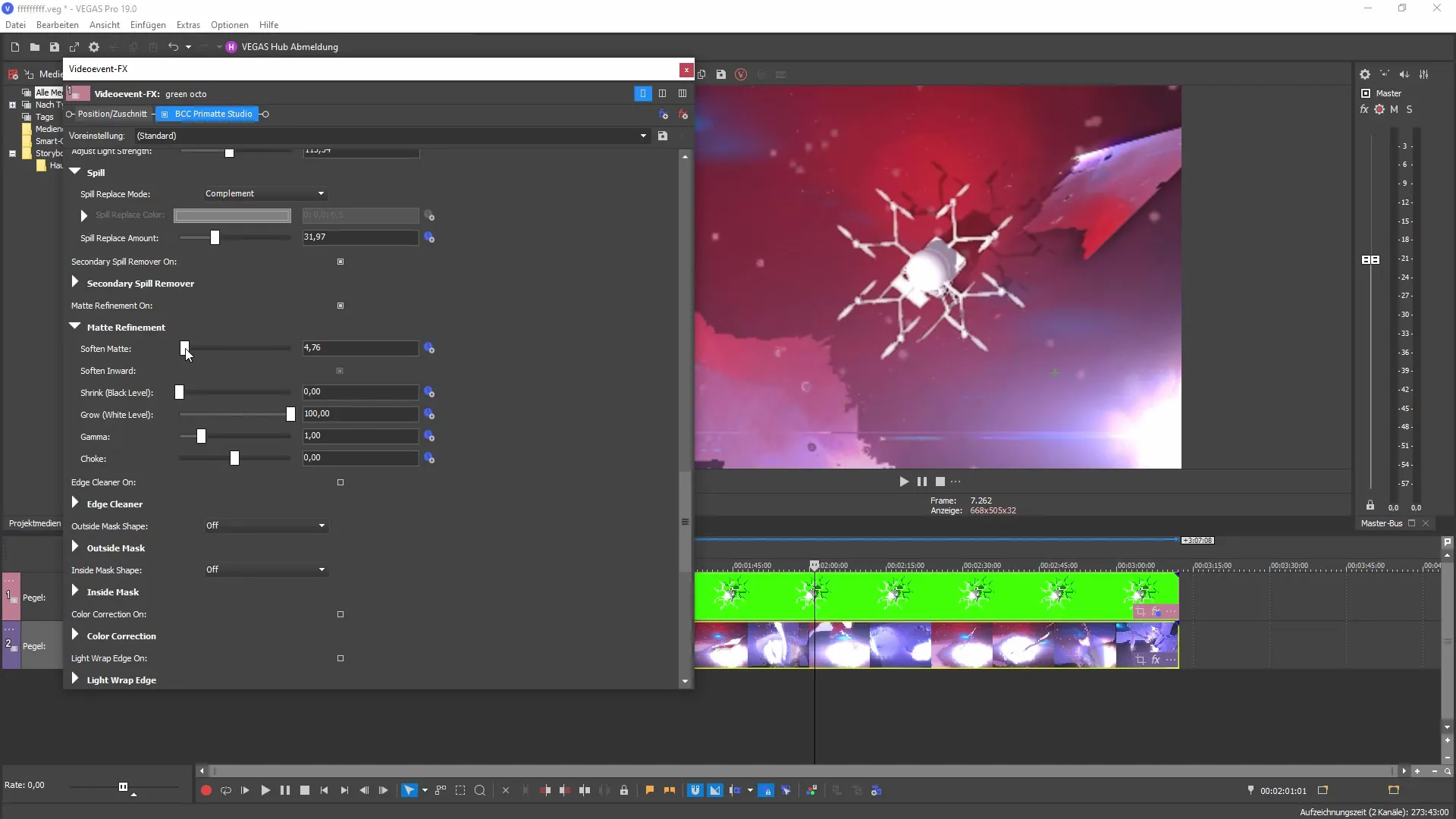Expand Color Correction section
The width and height of the screenshot is (1456, 819).
[x=75, y=635]
